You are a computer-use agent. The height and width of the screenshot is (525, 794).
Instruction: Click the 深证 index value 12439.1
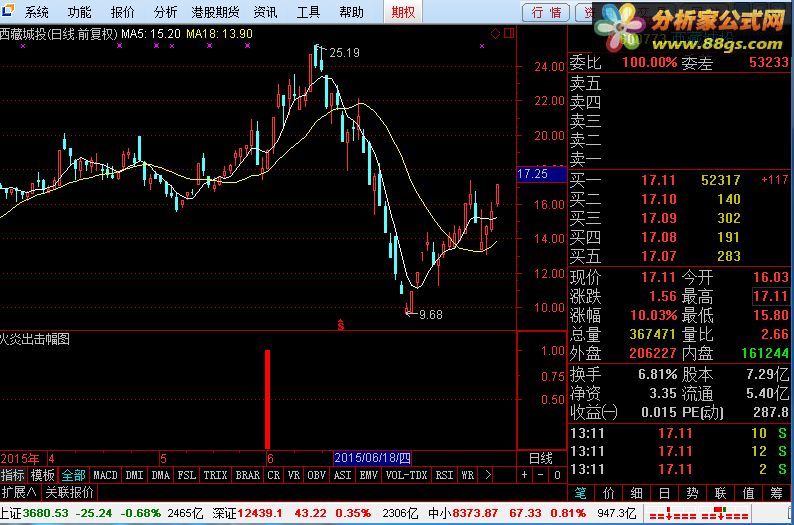[x=260, y=513]
